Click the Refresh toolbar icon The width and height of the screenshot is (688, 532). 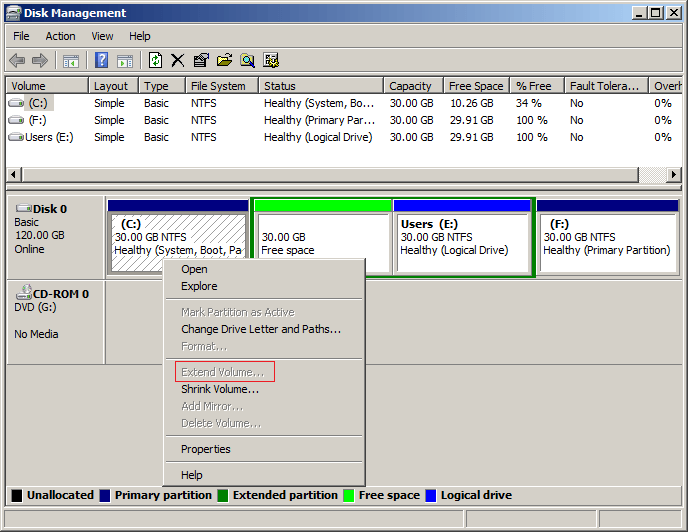point(155,61)
